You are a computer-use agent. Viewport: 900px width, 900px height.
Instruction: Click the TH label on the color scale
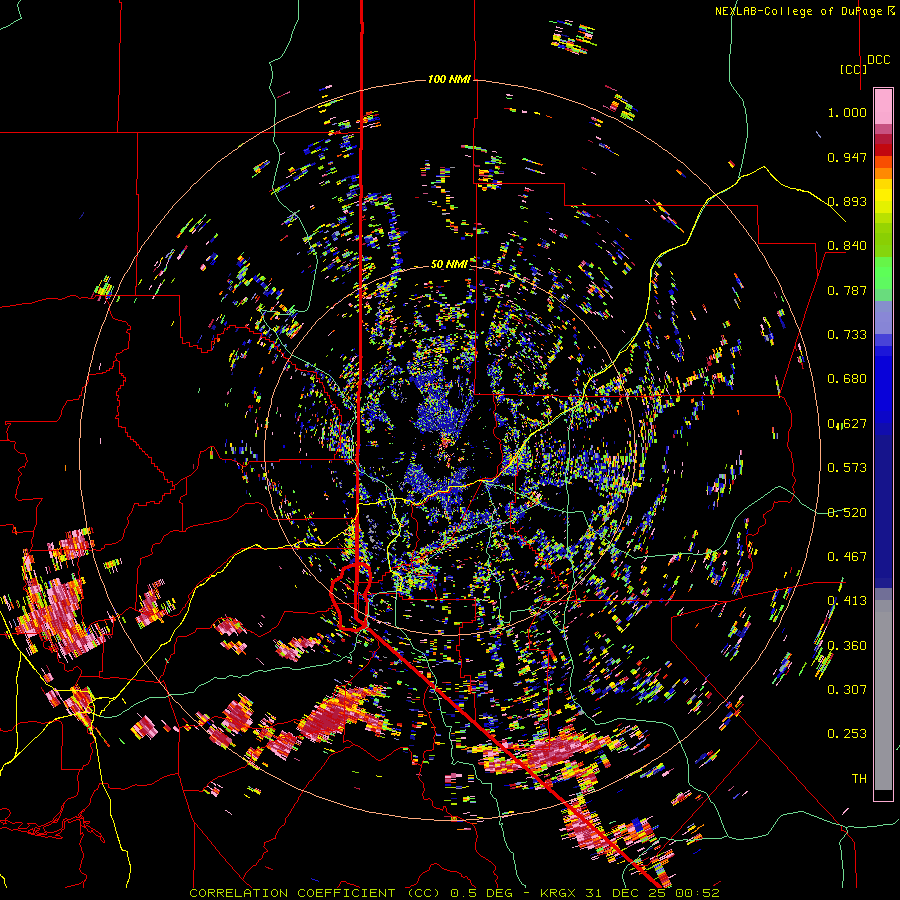859,779
